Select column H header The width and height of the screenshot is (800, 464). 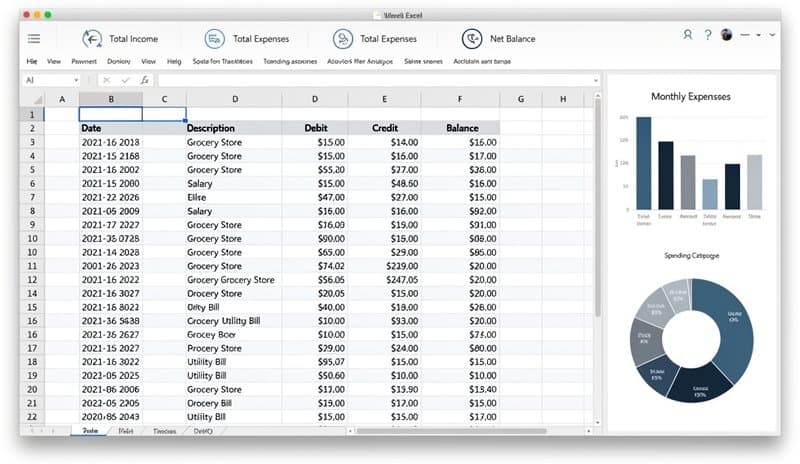point(563,100)
